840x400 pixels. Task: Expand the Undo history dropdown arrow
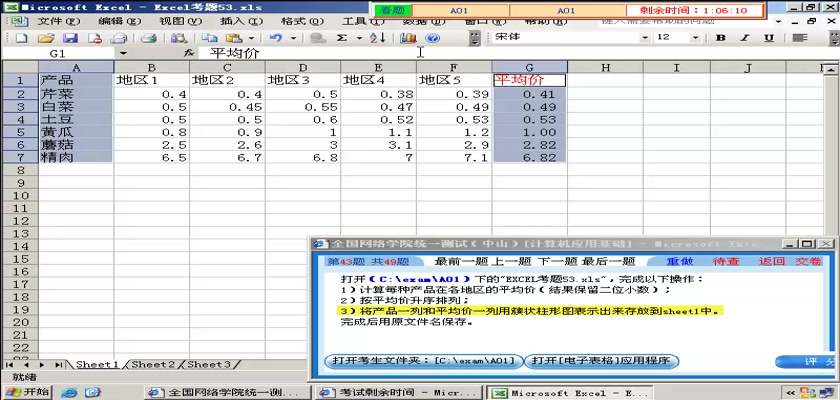click(293, 38)
